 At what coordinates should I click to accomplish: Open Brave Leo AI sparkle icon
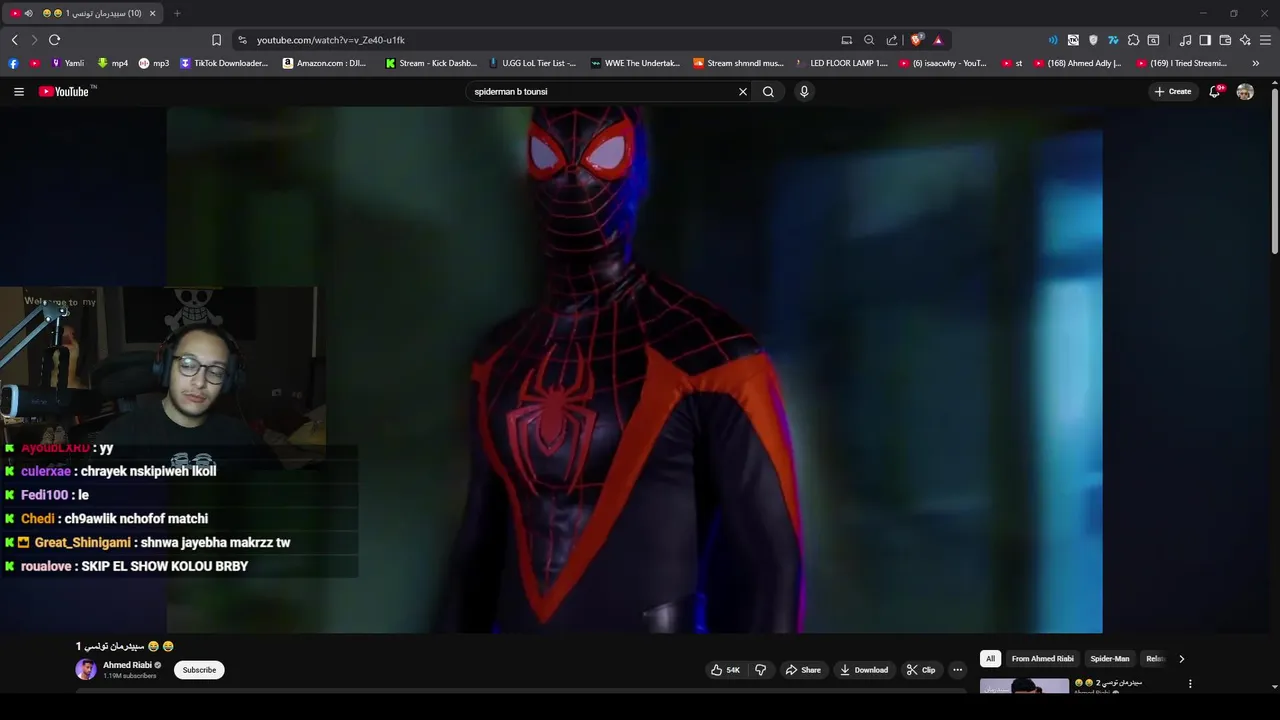click(1245, 40)
